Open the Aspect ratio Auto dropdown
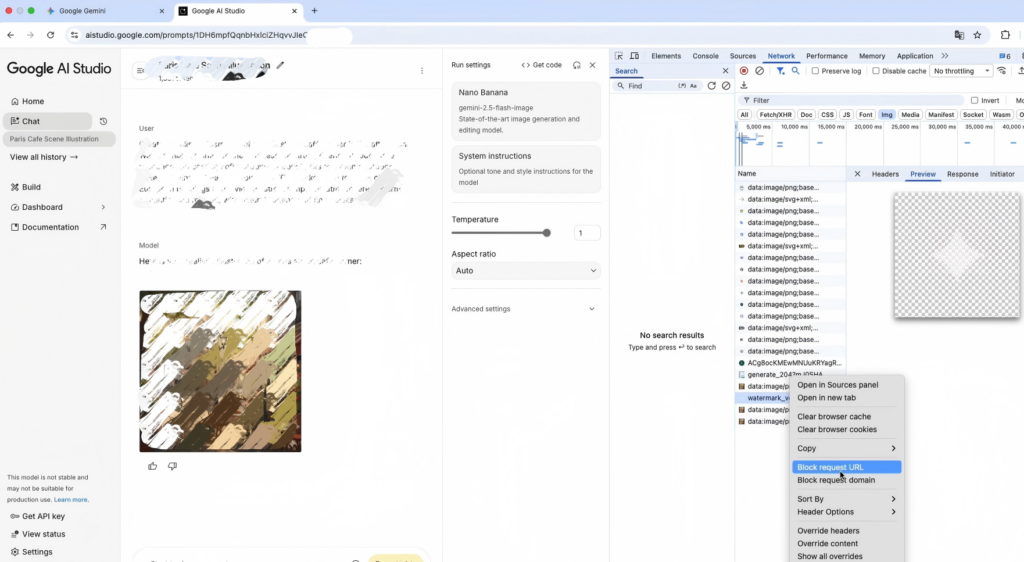Viewport: 1024px width, 562px height. (526, 270)
